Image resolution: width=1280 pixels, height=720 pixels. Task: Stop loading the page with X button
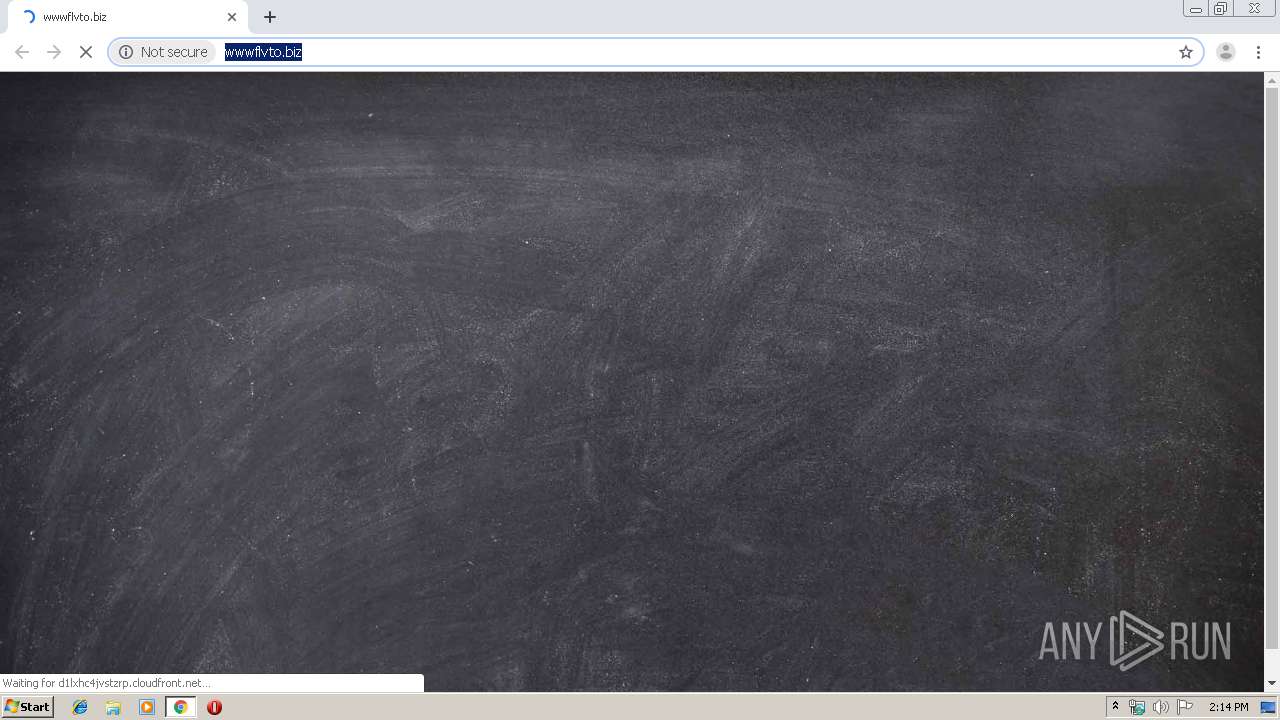pos(86,52)
